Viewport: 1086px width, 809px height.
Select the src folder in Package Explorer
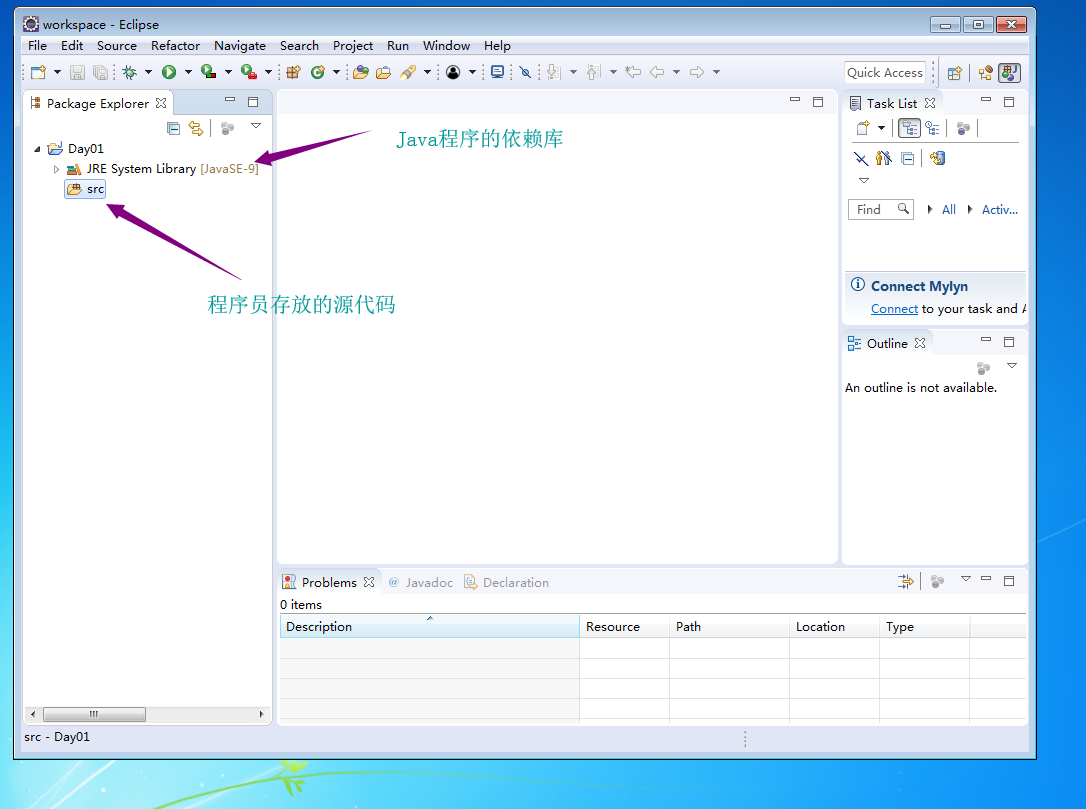(85, 189)
